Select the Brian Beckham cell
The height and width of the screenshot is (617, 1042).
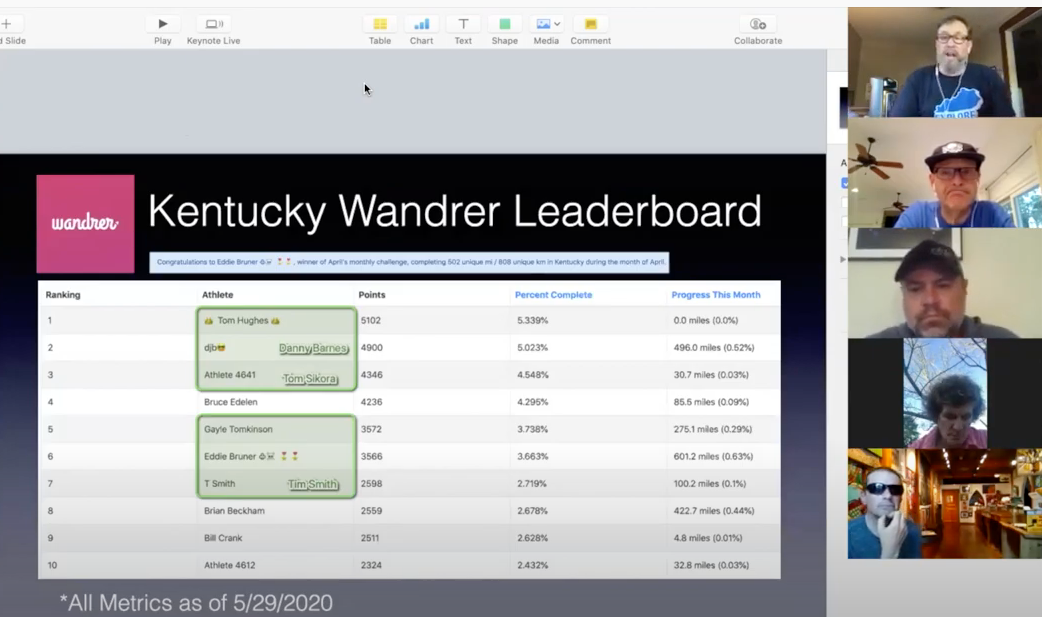coord(234,511)
